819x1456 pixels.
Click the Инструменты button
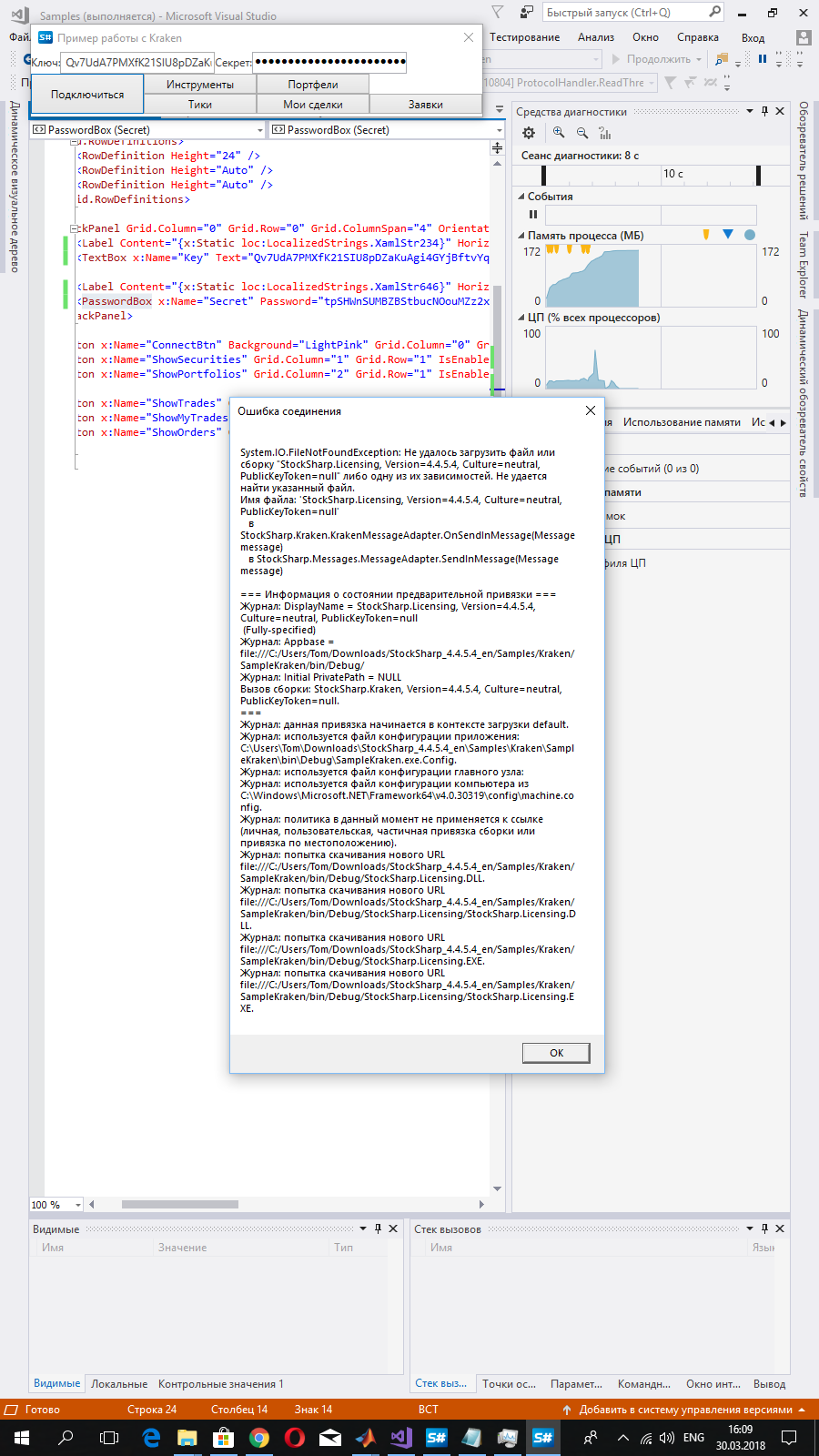tap(200, 85)
